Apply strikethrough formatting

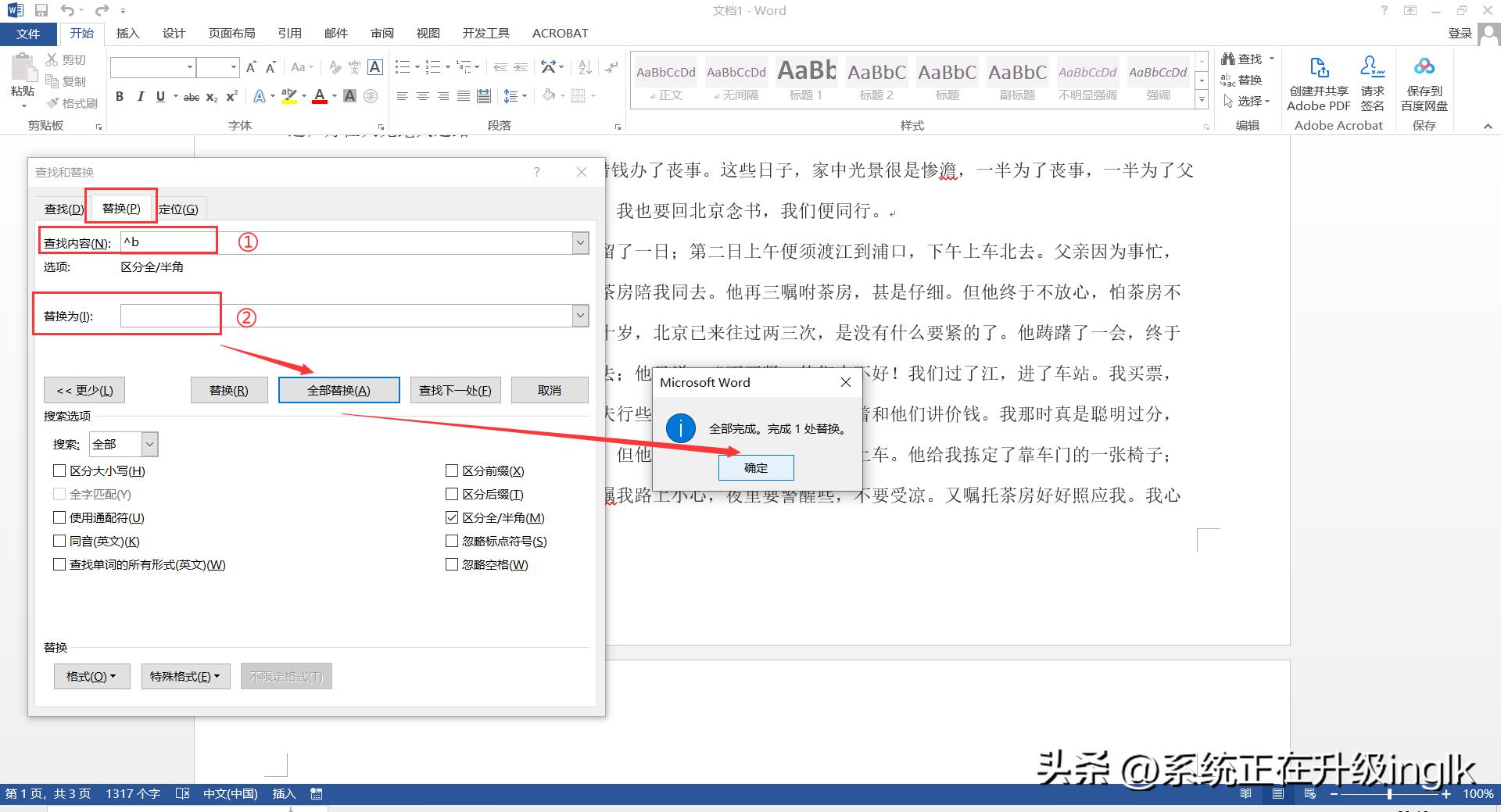pos(192,97)
